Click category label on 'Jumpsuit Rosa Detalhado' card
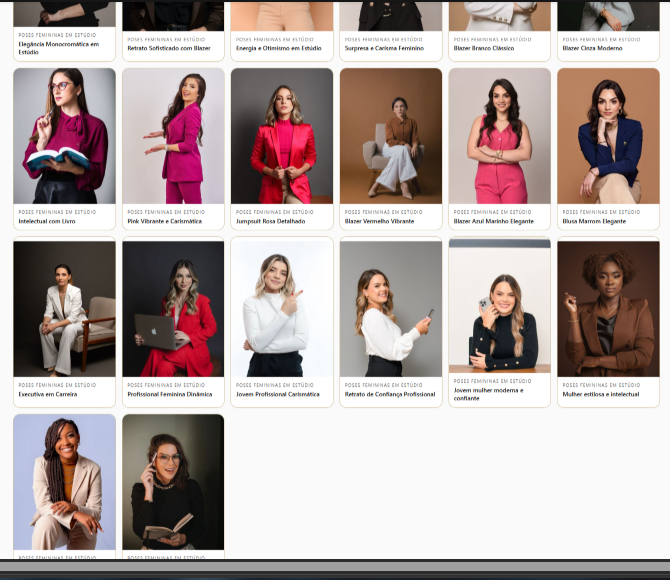Image resolution: width=670 pixels, height=580 pixels. pos(275,212)
